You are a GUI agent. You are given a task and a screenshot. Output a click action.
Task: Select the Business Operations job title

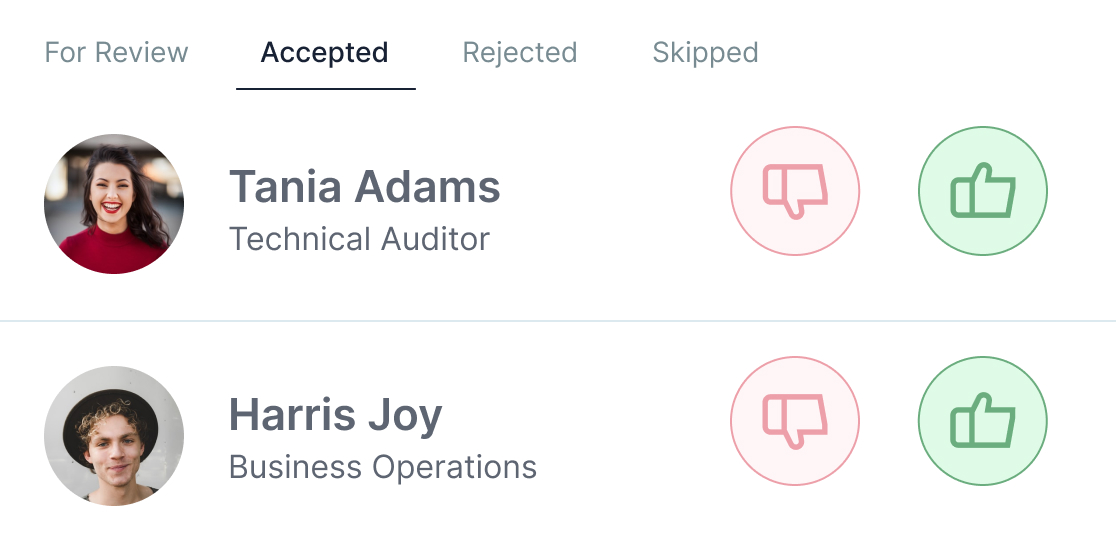tap(383, 467)
